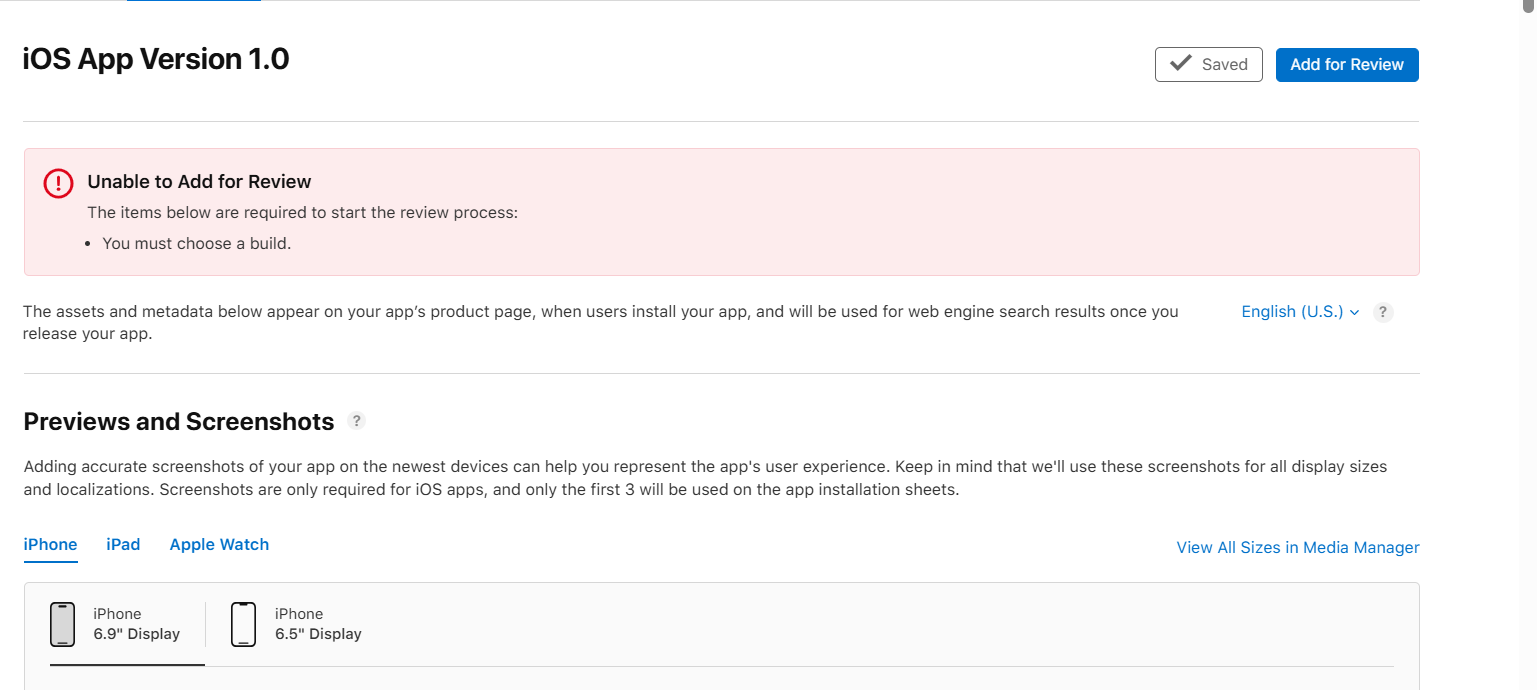The width and height of the screenshot is (1537, 690).
Task: Click the Previews and Screenshots heading
Action: tap(178, 422)
